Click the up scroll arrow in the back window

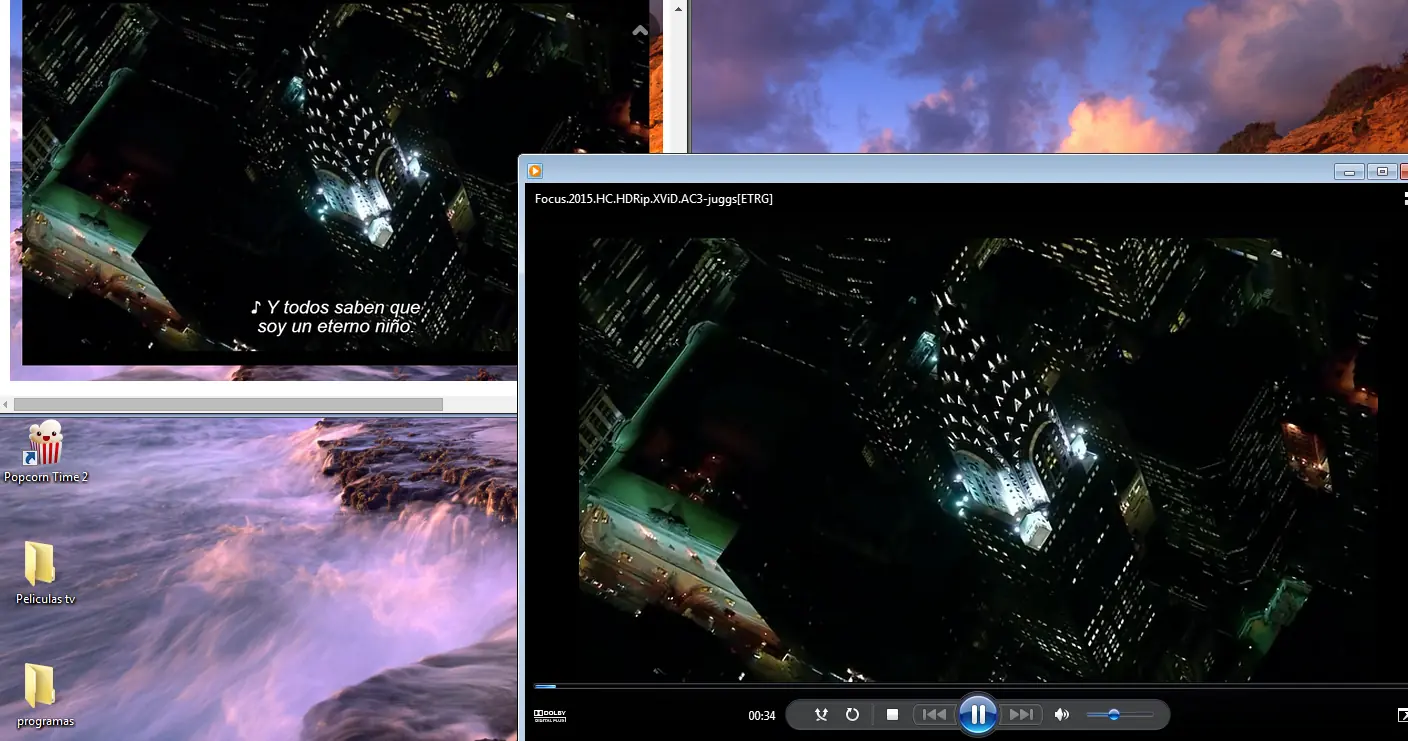pos(679,8)
